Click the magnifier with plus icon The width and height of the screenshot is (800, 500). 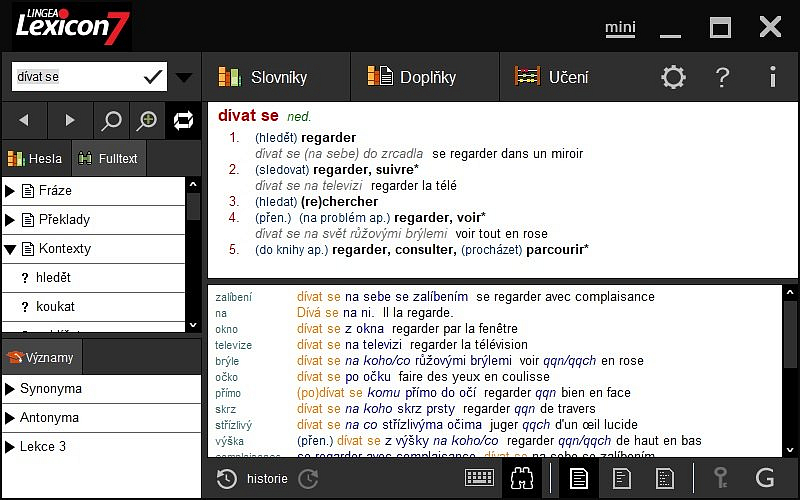click(x=148, y=121)
